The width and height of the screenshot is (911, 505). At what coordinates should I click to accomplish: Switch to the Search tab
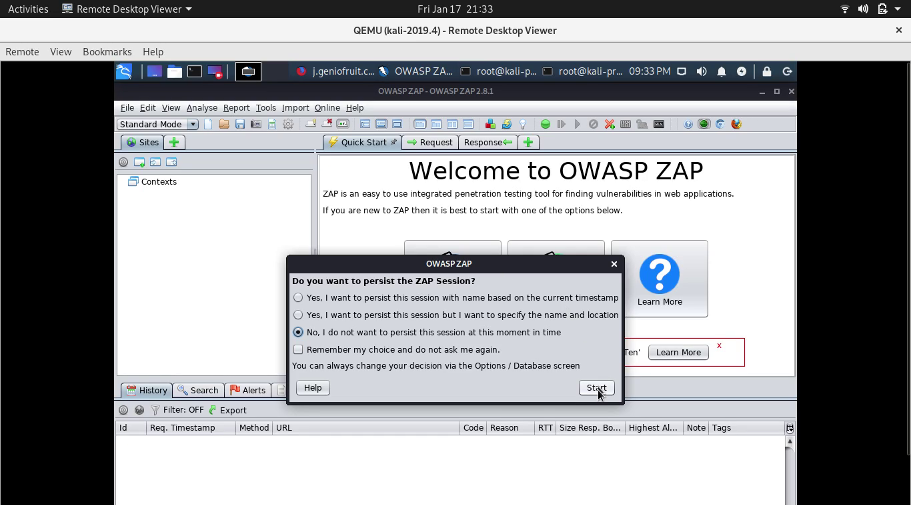198,390
